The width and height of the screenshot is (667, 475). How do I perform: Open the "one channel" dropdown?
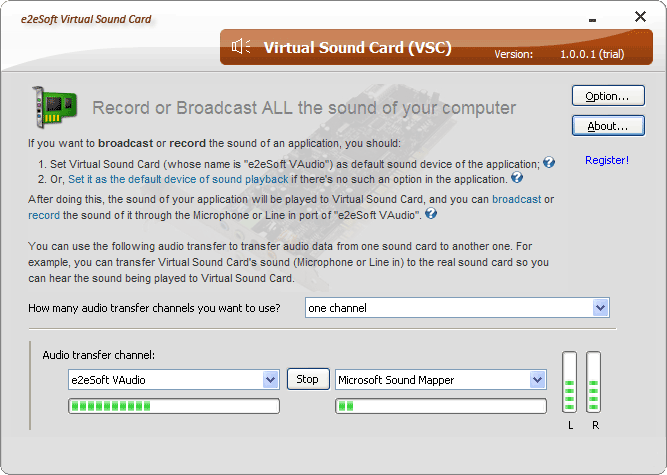pos(457,308)
